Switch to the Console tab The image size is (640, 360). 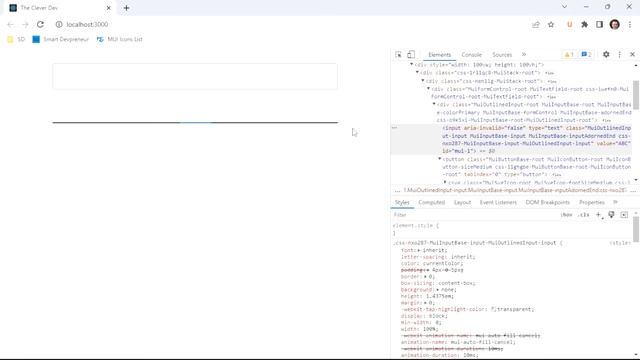click(471, 55)
